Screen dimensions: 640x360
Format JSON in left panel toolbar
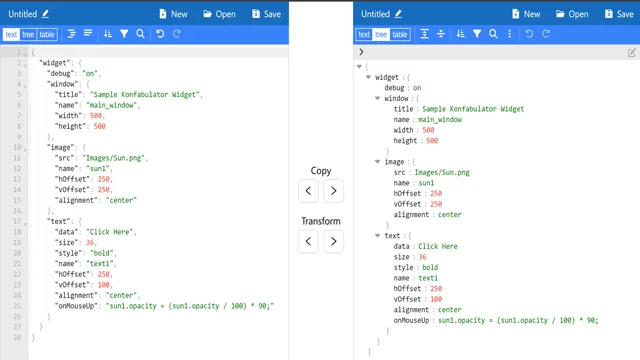point(71,34)
